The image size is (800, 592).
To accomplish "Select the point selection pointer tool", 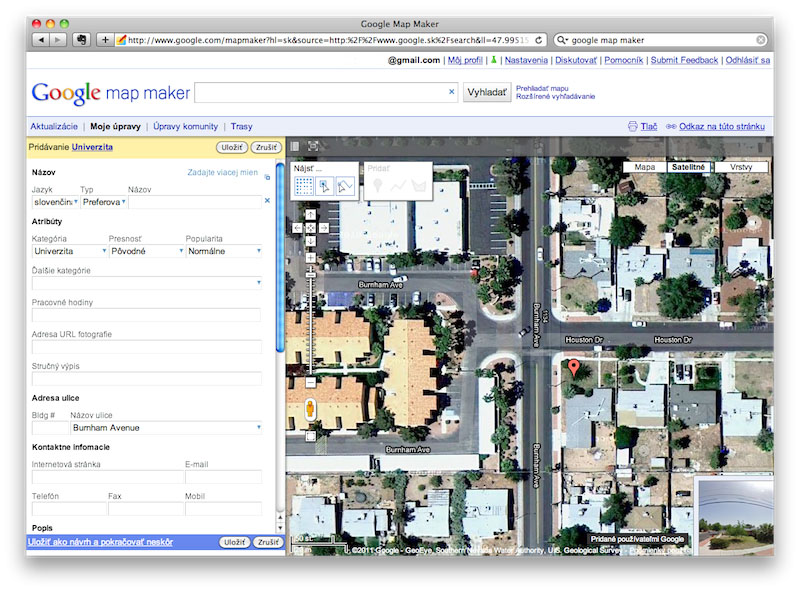I will point(324,186).
